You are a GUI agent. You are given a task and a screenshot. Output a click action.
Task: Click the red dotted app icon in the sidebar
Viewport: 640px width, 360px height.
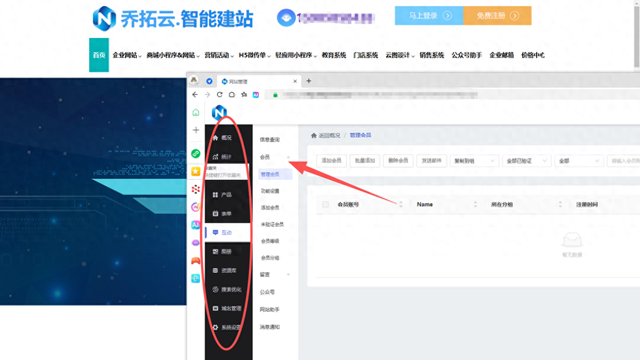(x=196, y=189)
